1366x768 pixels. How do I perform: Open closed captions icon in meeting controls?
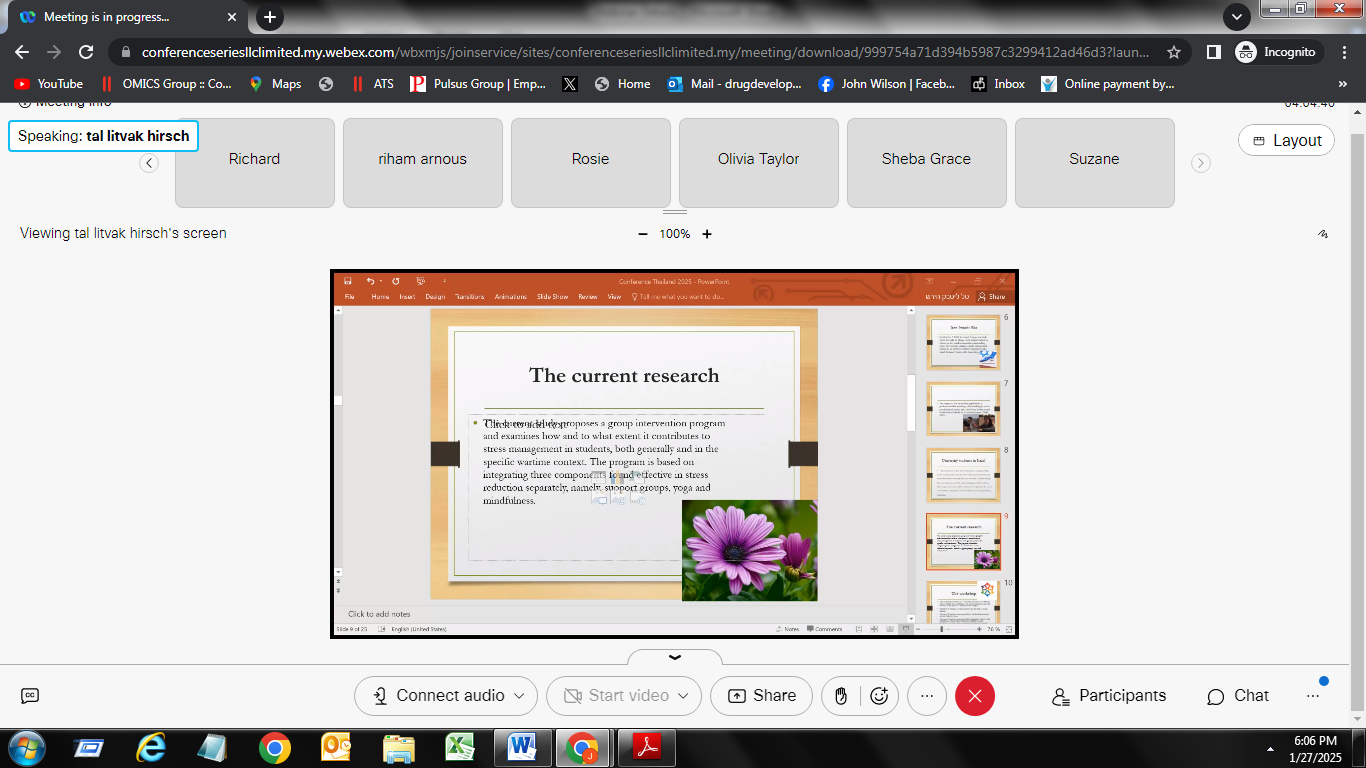click(30, 696)
